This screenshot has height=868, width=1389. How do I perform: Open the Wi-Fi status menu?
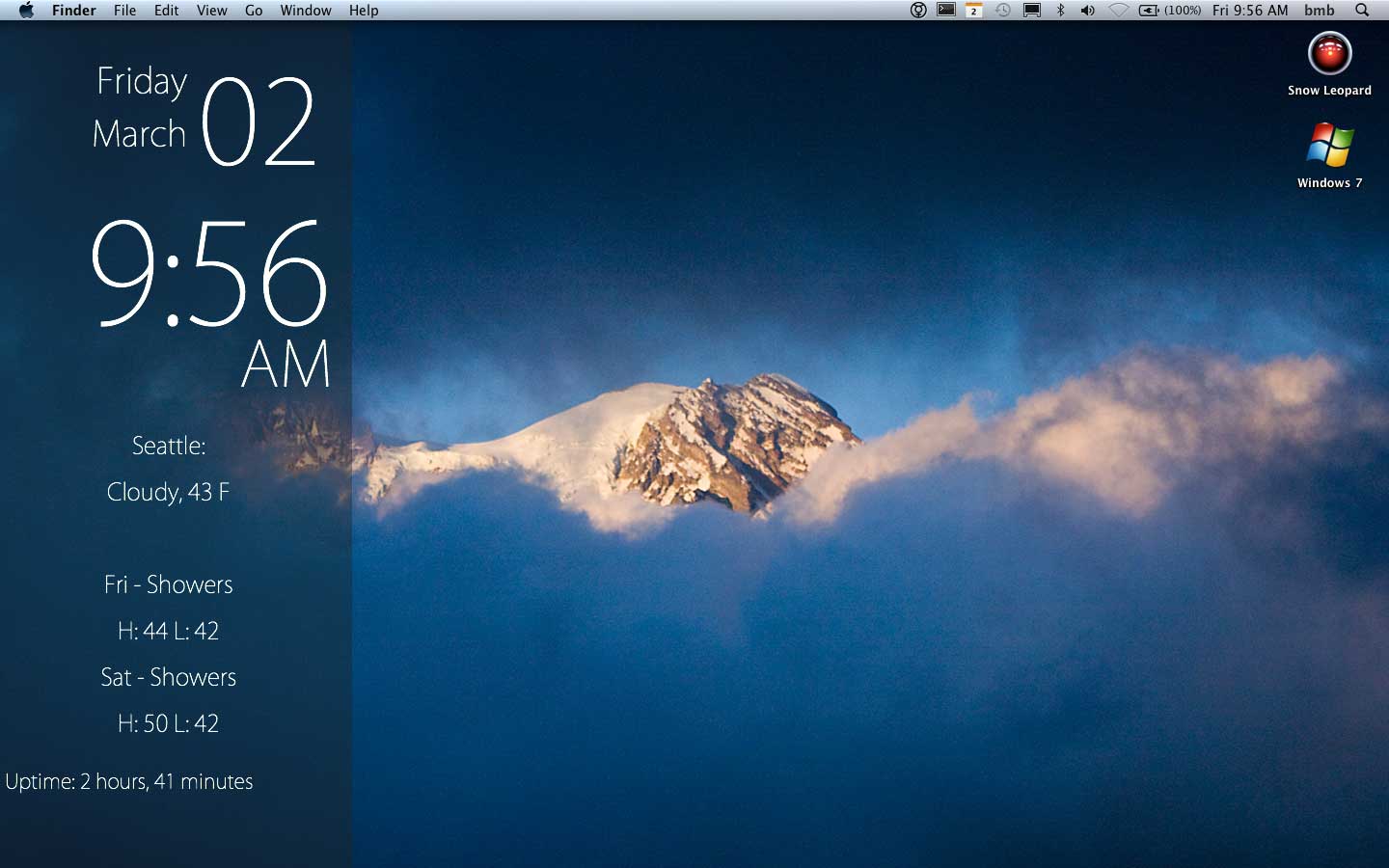point(1118,10)
